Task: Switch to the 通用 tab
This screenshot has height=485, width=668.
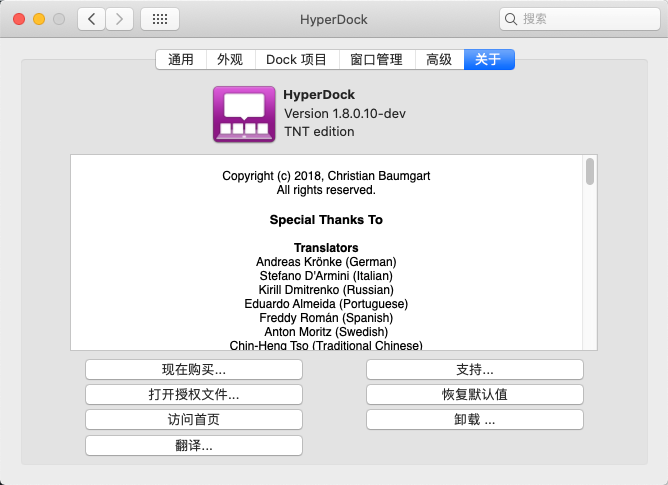Action: (181, 60)
